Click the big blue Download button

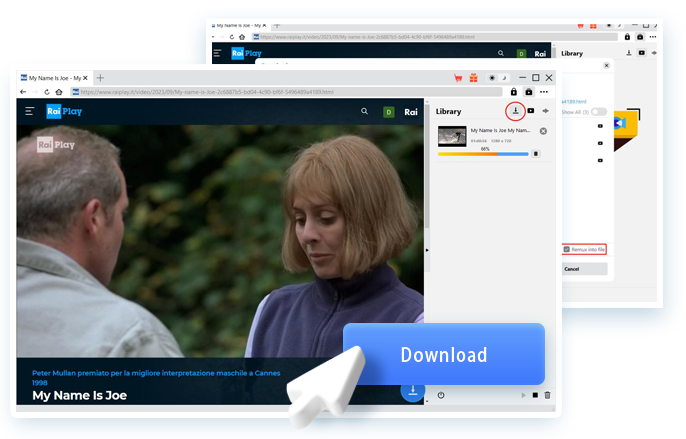click(x=444, y=354)
